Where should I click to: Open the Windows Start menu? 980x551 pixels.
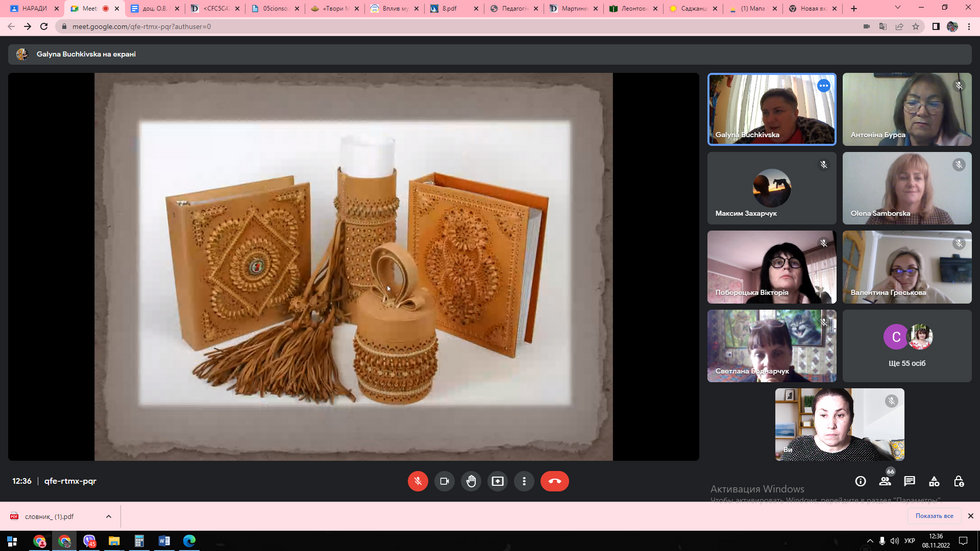coord(12,541)
